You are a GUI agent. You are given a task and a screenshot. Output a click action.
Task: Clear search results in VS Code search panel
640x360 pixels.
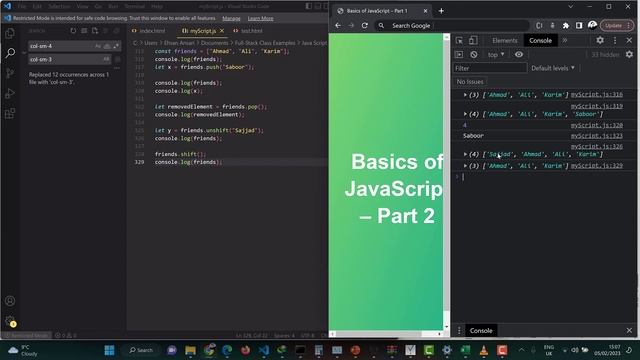[84, 31]
